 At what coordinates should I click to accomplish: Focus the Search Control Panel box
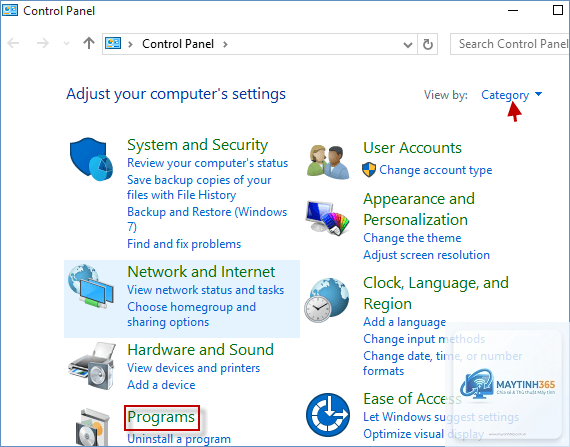[510, 44]
